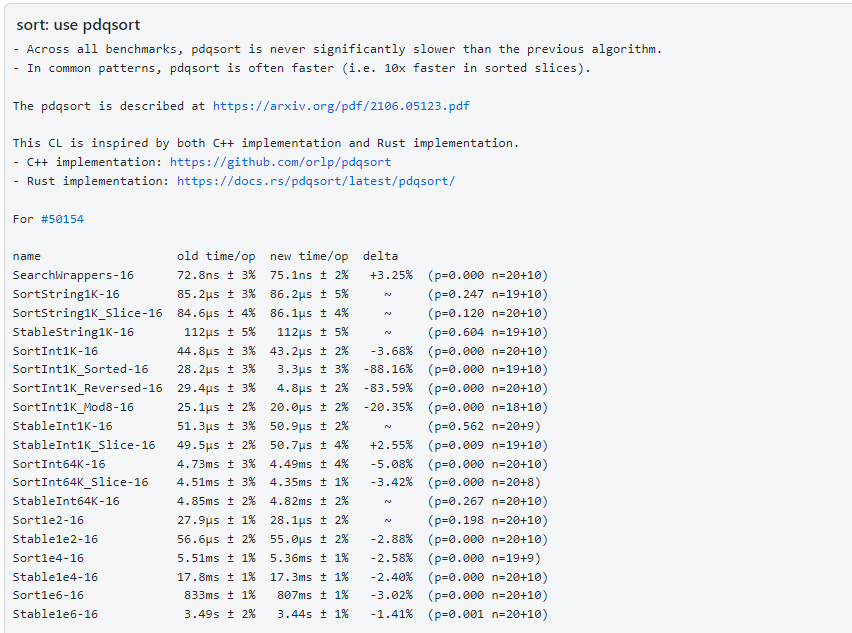Open the arxiv.org pdqsort paper link
This screenshot has height=633, width=852.
(341, 105)
